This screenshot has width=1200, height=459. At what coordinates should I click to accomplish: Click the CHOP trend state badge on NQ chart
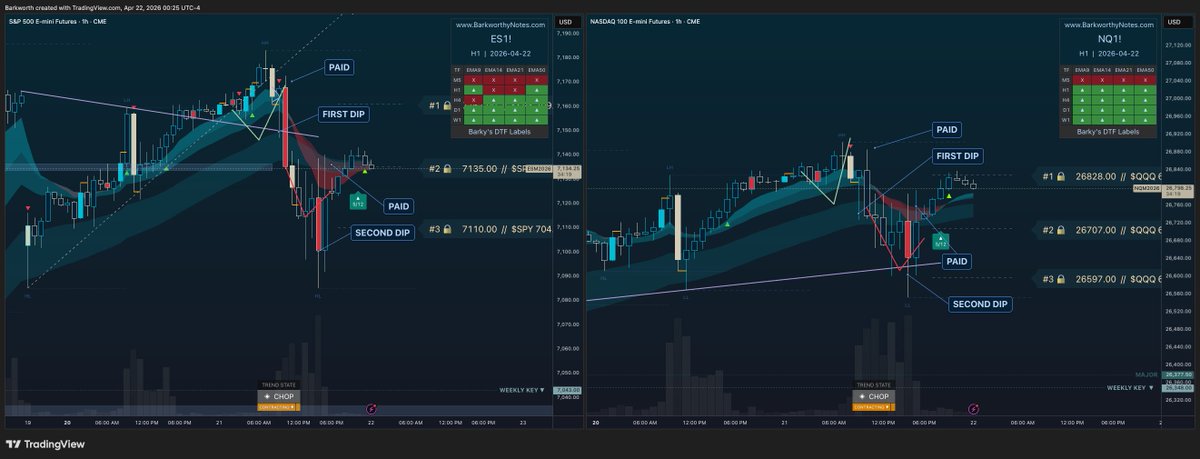[x=872, y=396]
